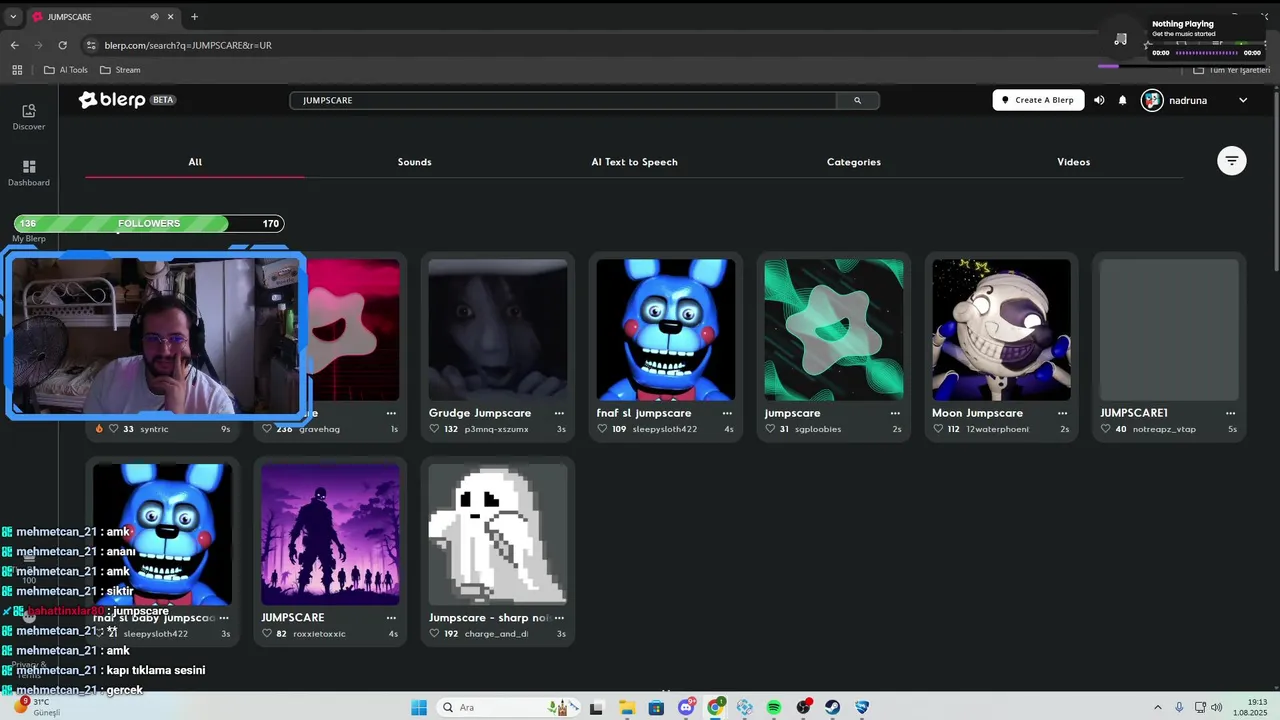
Task: Switch to the Categories tab
Action: point(853,162)
